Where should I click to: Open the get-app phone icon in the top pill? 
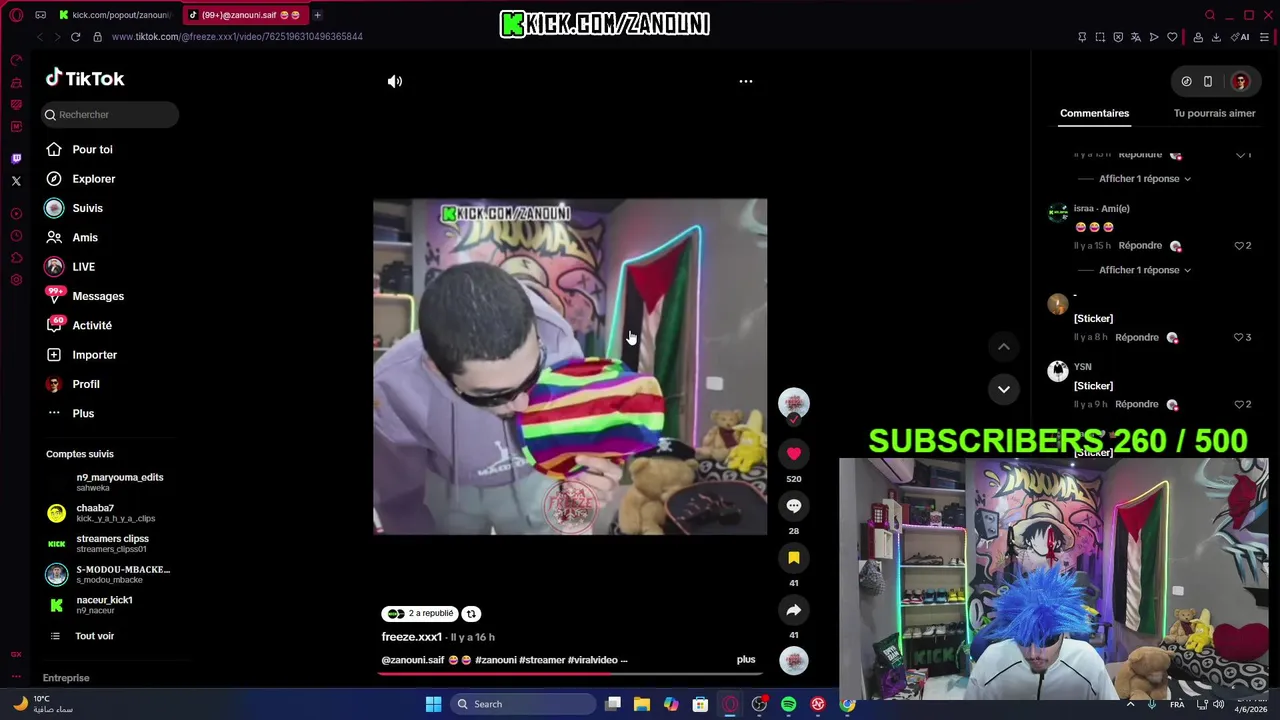point(1208,82)
